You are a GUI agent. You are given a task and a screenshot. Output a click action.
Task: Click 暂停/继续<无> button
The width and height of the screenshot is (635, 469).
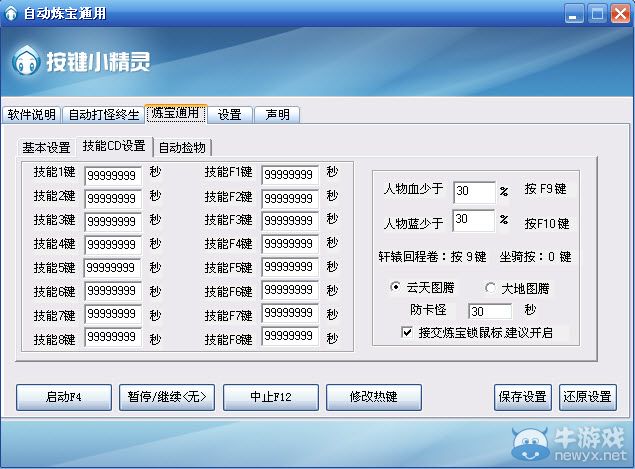[x=167, y=397]
